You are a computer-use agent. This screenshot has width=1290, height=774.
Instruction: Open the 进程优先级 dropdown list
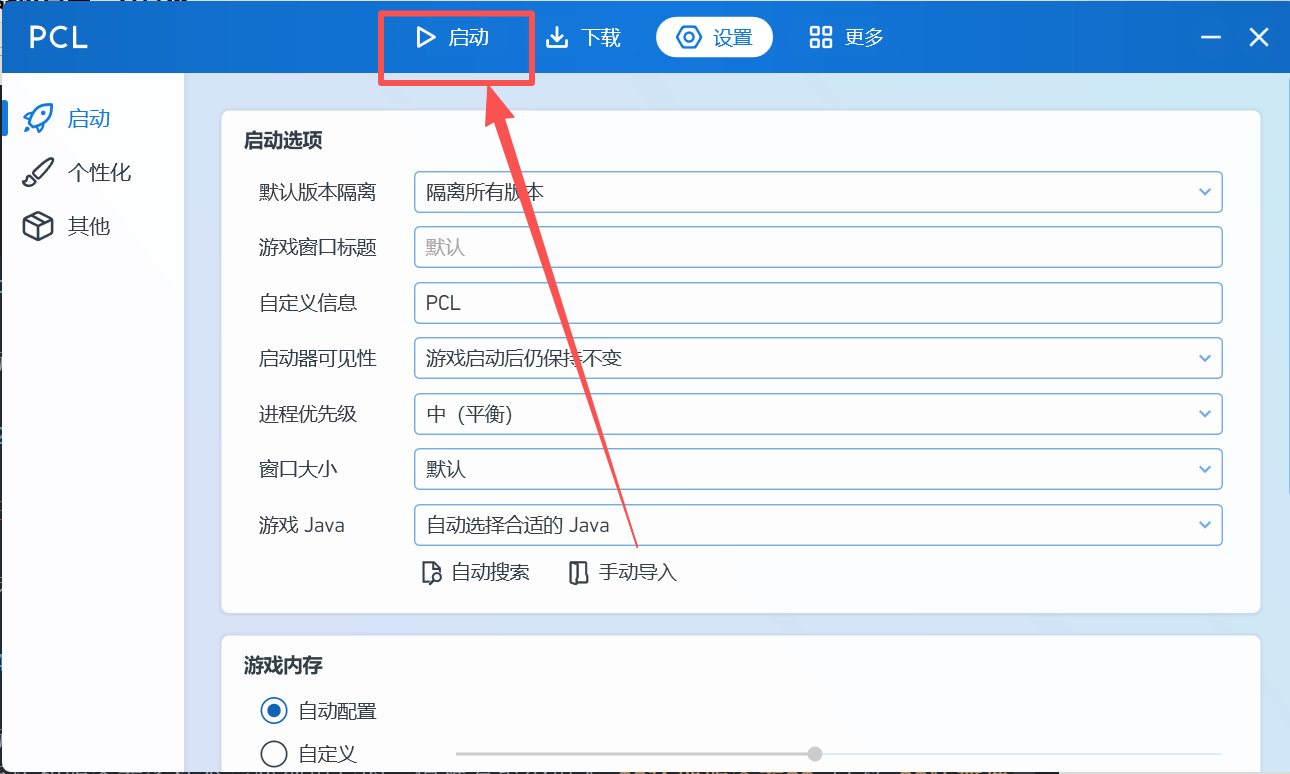click(x=817, y=414)
